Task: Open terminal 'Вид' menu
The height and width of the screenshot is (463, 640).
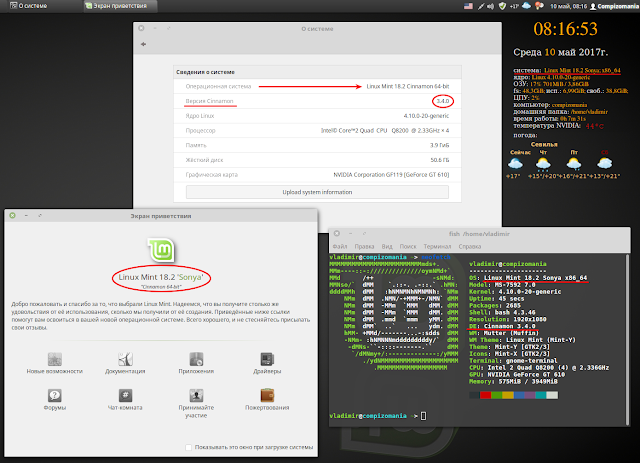Action: click(x=387, y=247)
